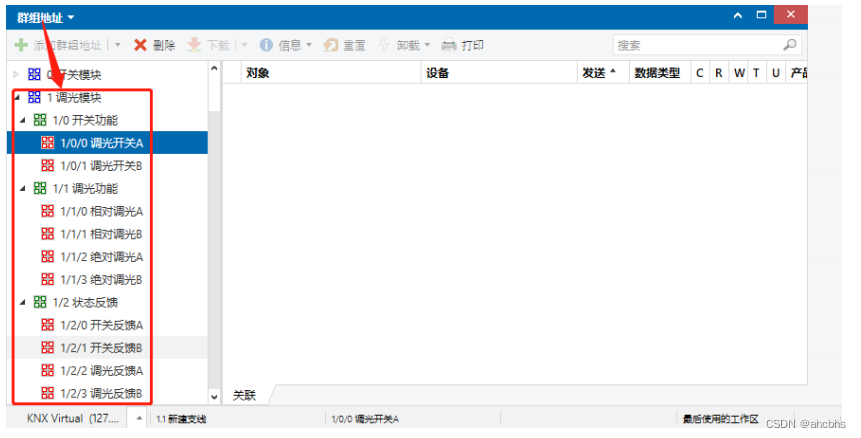Image resolution: width=861 pixels, height=438 pixels.
Task: Click the red icon of 1/2/0 开关反馈A
Action: coord(48,325)
